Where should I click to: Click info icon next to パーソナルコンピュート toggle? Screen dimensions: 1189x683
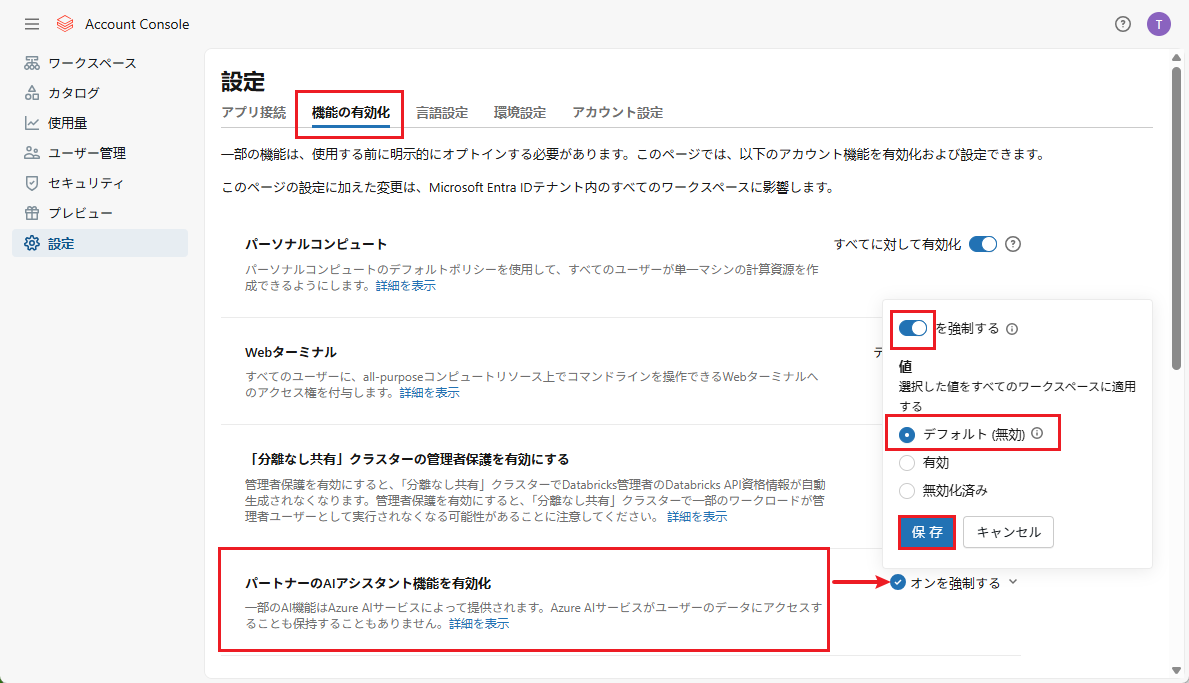(1012, 244)
